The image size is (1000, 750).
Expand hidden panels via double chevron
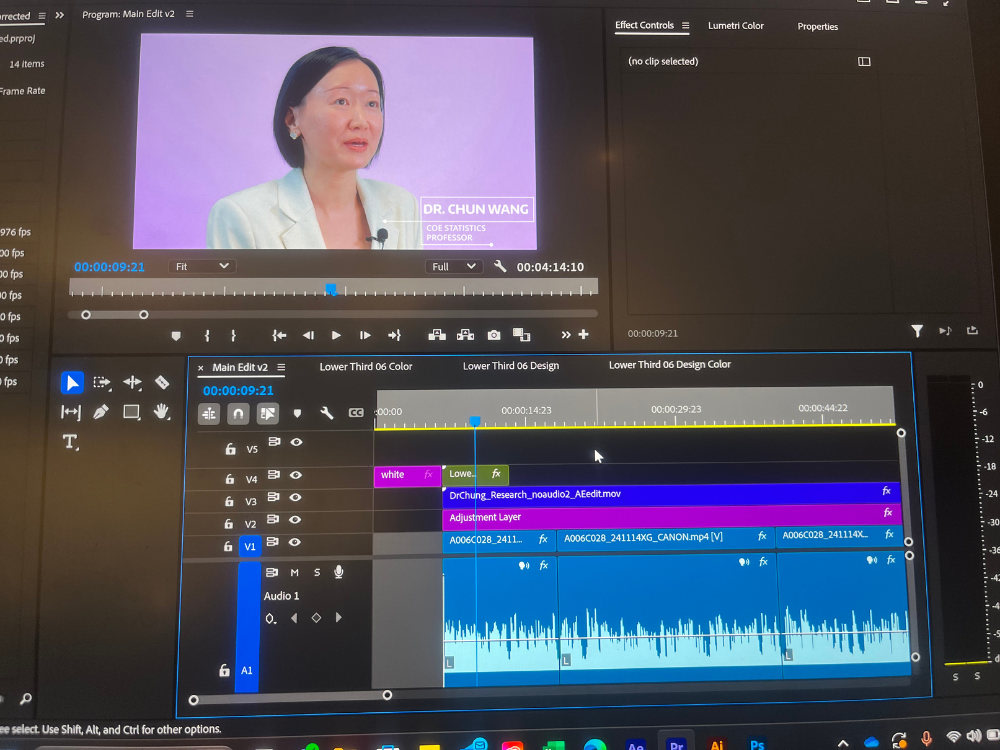[60, 15]
